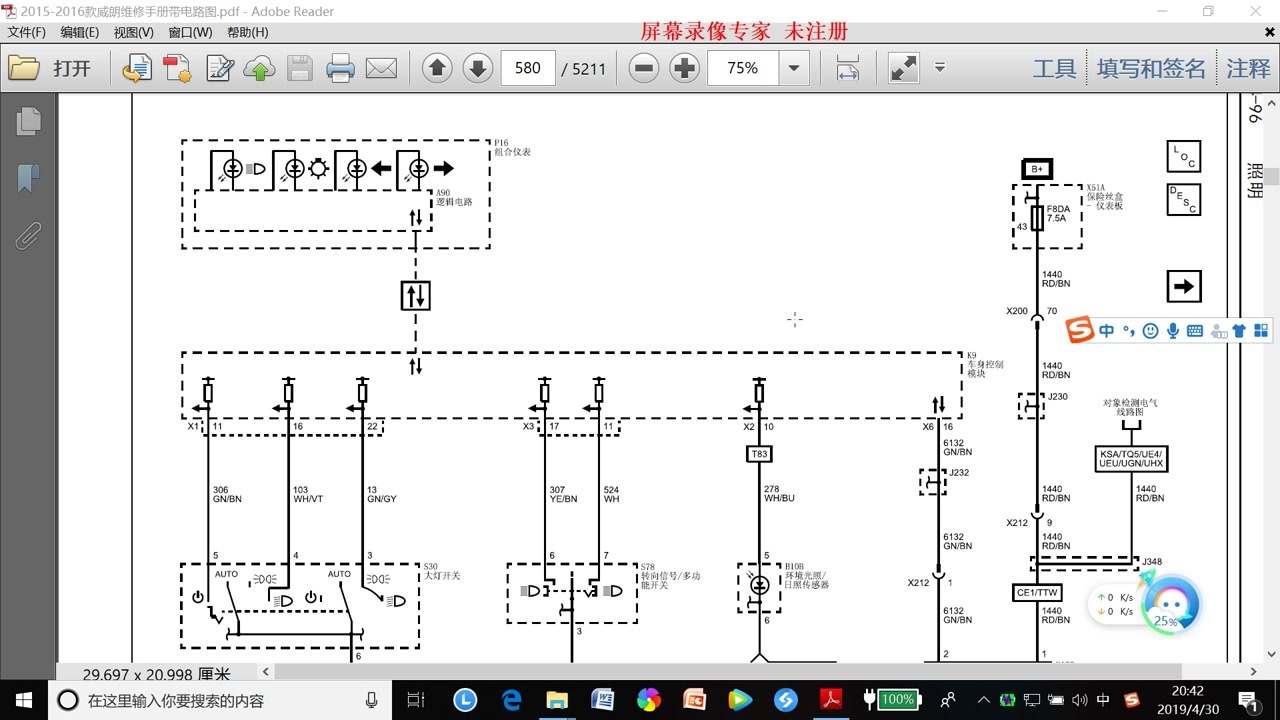Click the 打开 button label
The height and width of the screenshot is (720, 1280).
click(x=72, y=69)
